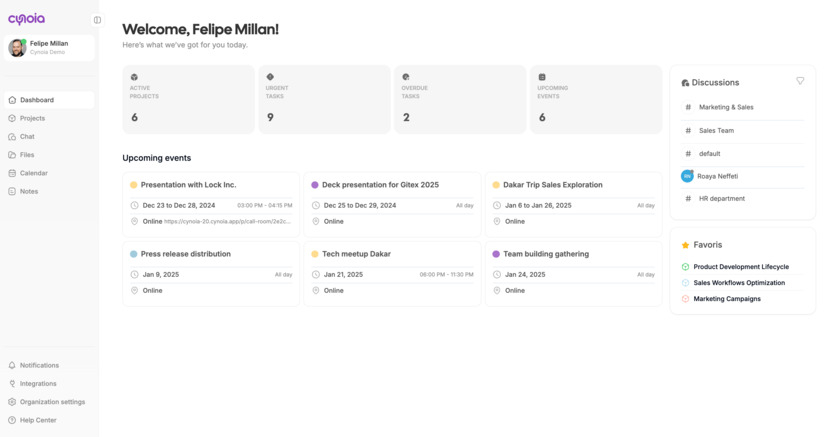Open the Marketing & Sales channel
840x437 pixels.
click(726, 107)
